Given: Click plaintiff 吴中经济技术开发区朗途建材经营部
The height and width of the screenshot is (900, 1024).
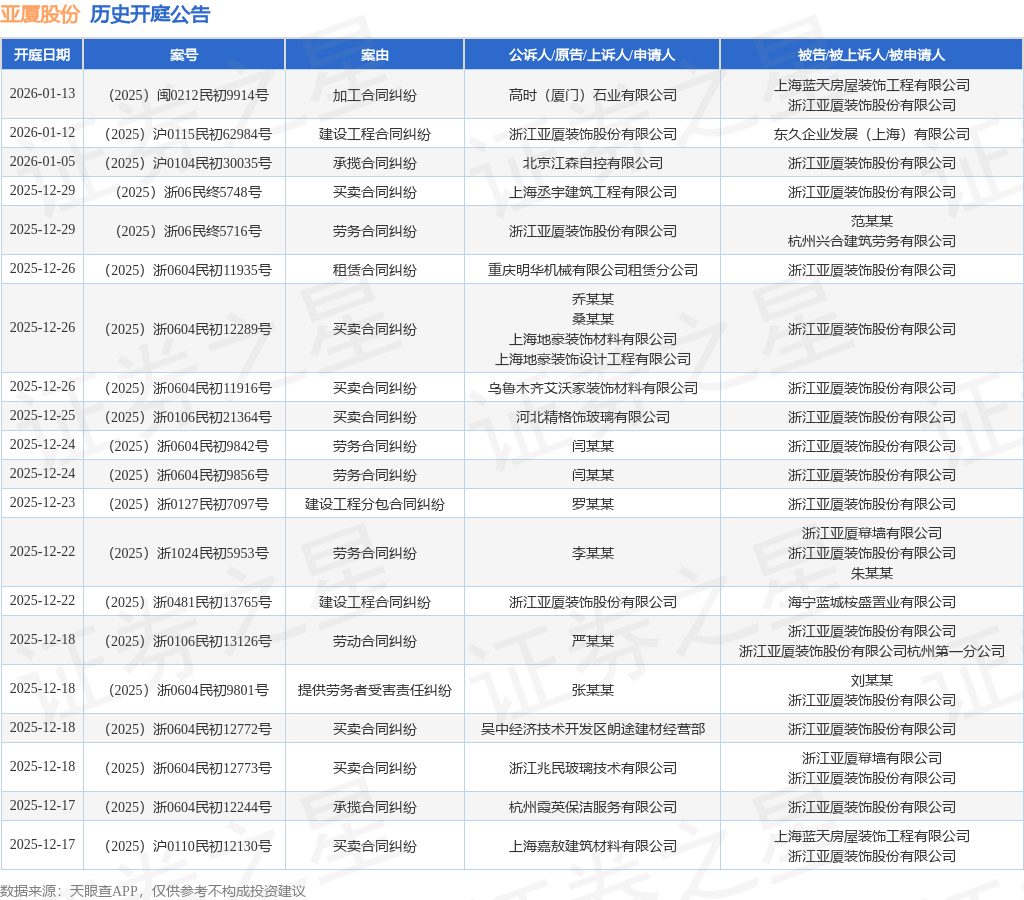Looking at the screenshot, I should pos(592,729).
